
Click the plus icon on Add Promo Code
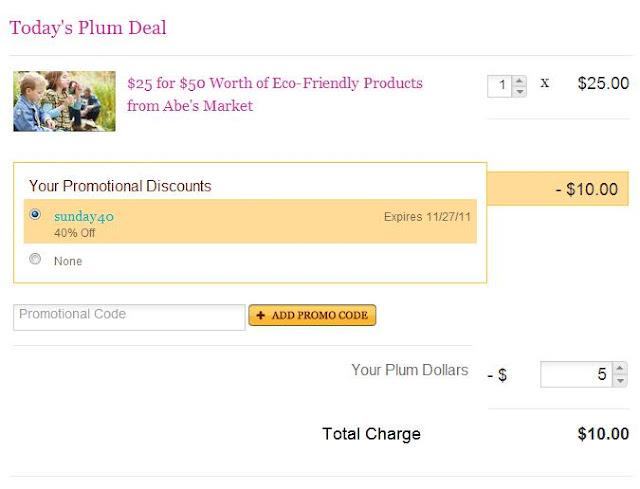[x=261, y=316]
